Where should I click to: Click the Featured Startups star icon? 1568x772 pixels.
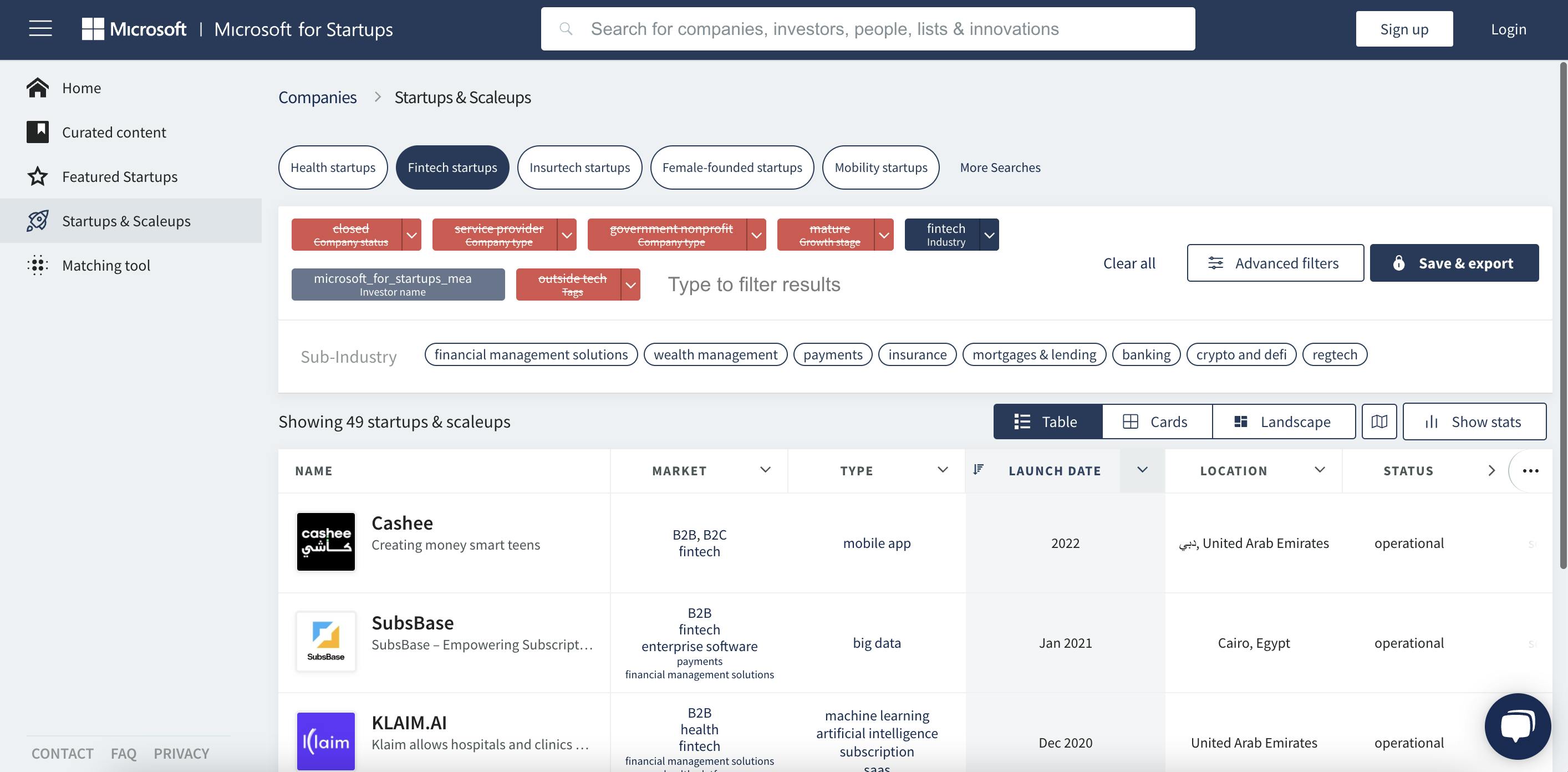pos(37,176)
